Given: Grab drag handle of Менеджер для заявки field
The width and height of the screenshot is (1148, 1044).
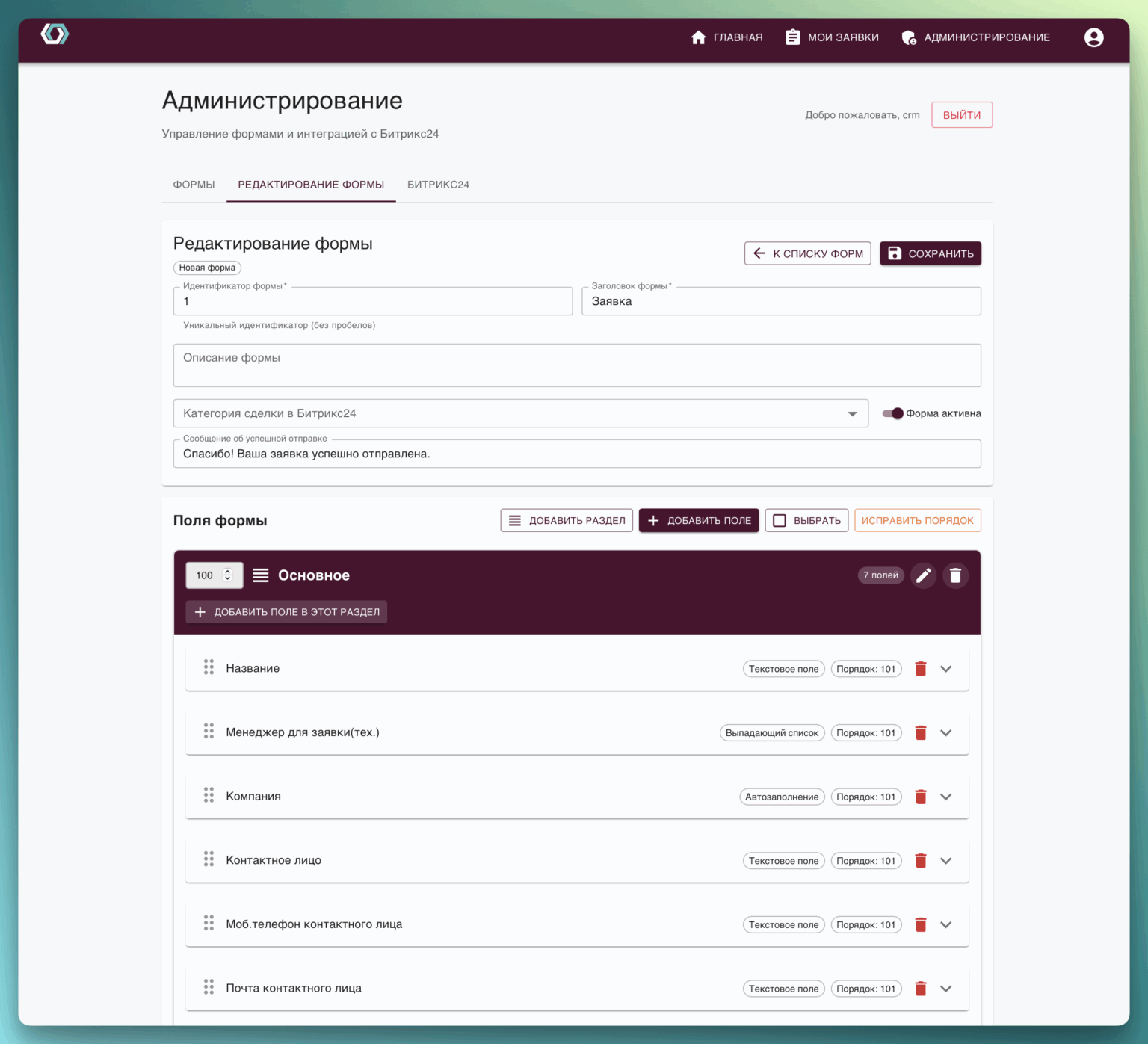Looking at the screenshot, I should [x=209, y=732].
